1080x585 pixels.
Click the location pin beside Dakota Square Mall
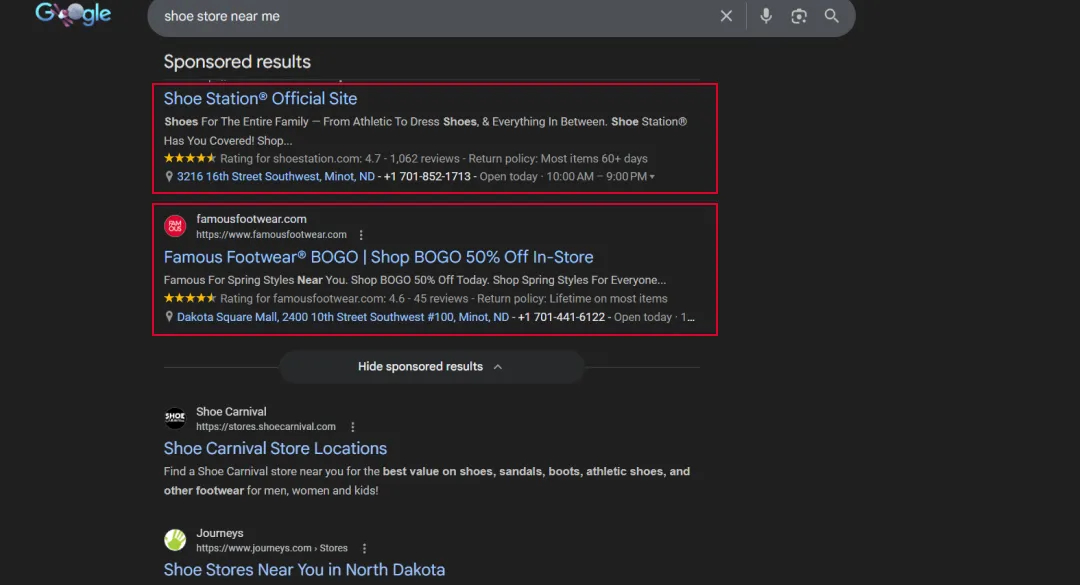point(169,316)
